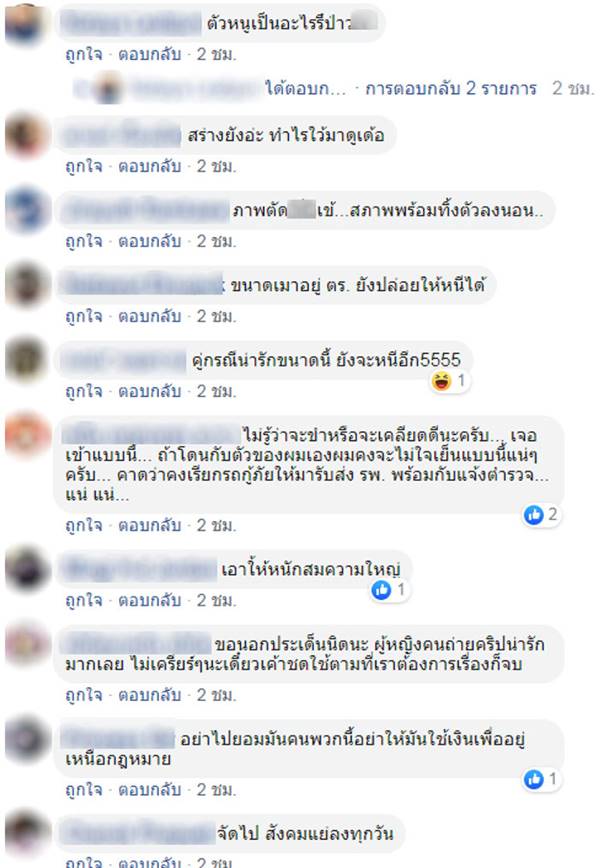The height and width of the screenshot is (868, 600).
Task: Like the ตัวหนูเป็นอะไรรึป่าว comment via ถูกใจ
Action: (84, 54)
